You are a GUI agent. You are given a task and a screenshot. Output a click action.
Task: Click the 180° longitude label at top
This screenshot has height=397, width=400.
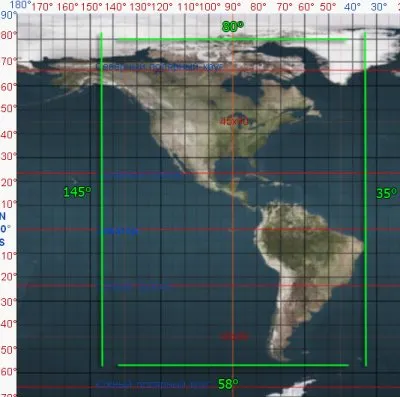(x=21, y=5)
